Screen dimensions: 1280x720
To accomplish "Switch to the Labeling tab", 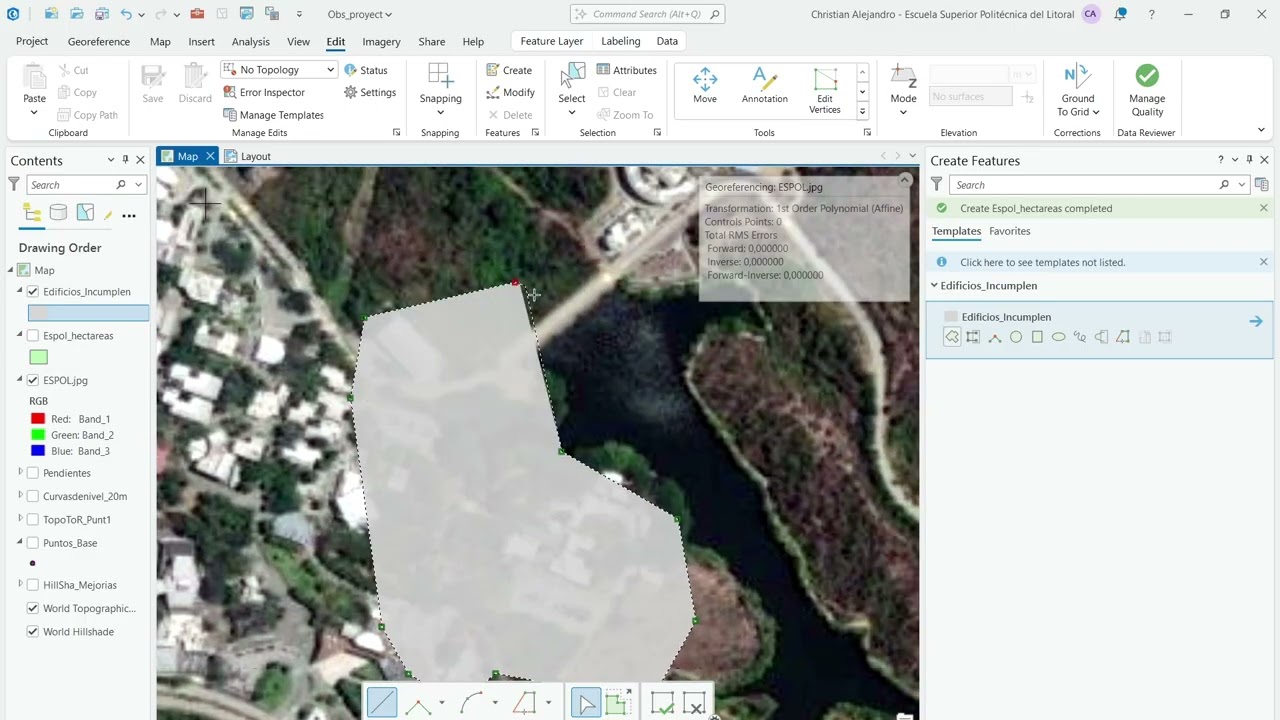I will (621, 41).
